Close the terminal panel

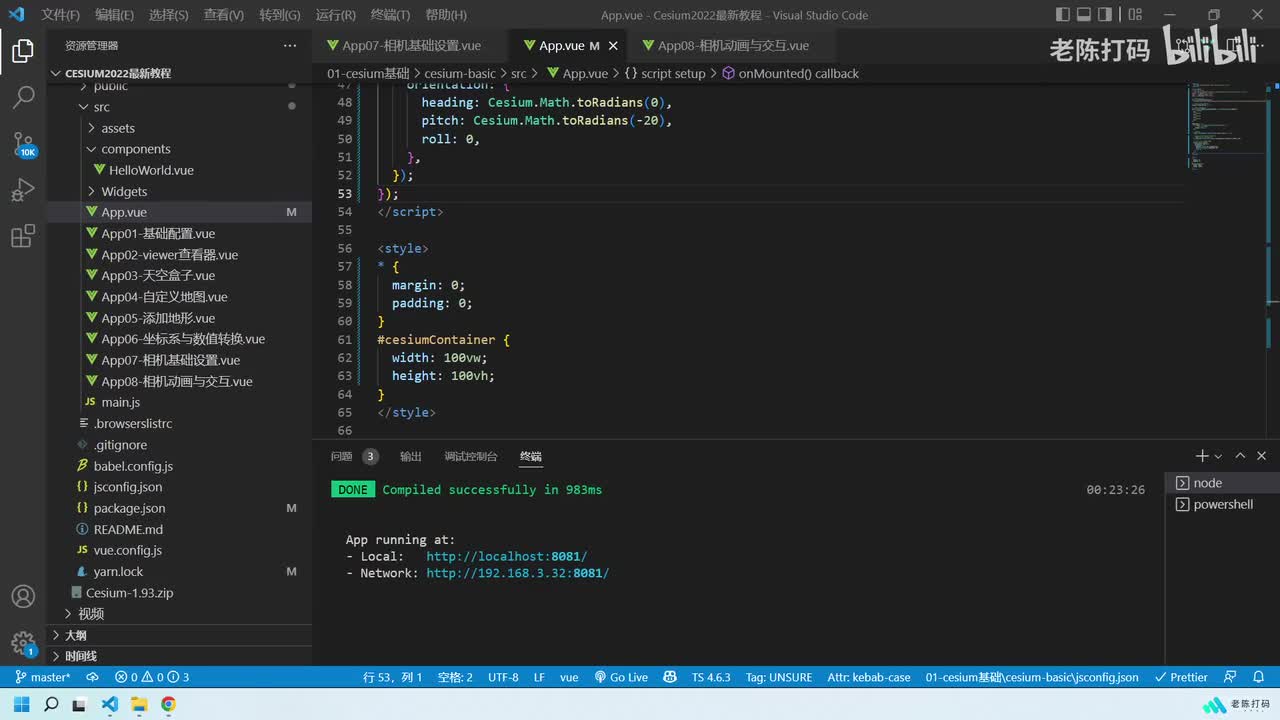[x=1261, y=456]
